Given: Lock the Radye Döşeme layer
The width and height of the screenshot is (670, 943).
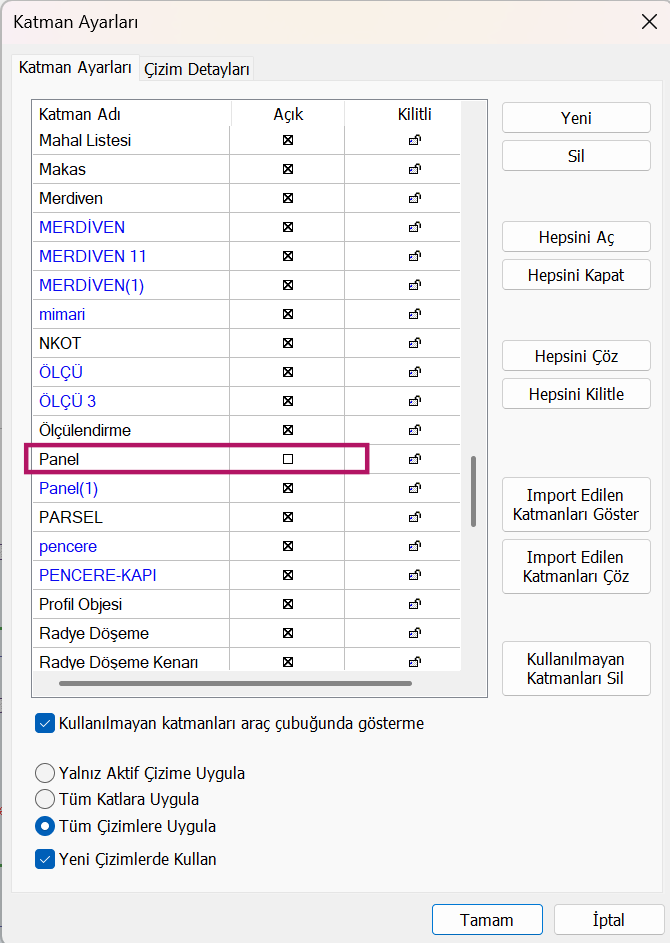Looking at the screenshot, I should 414,633.
